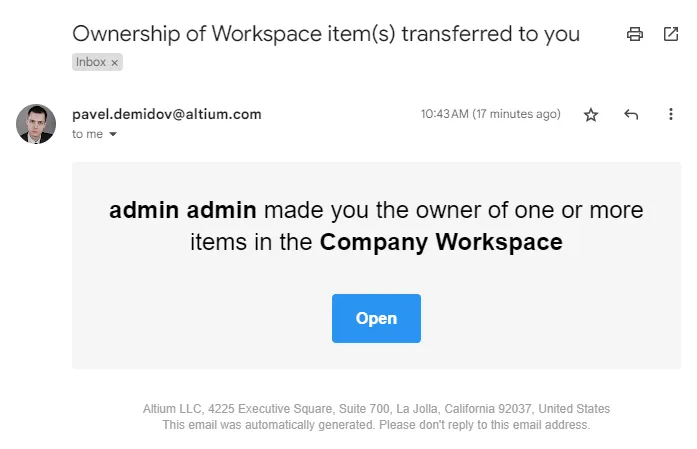The image size is (697, 449).
Task: Expand recipient details arrow beside "to me"
Action: 113,134
